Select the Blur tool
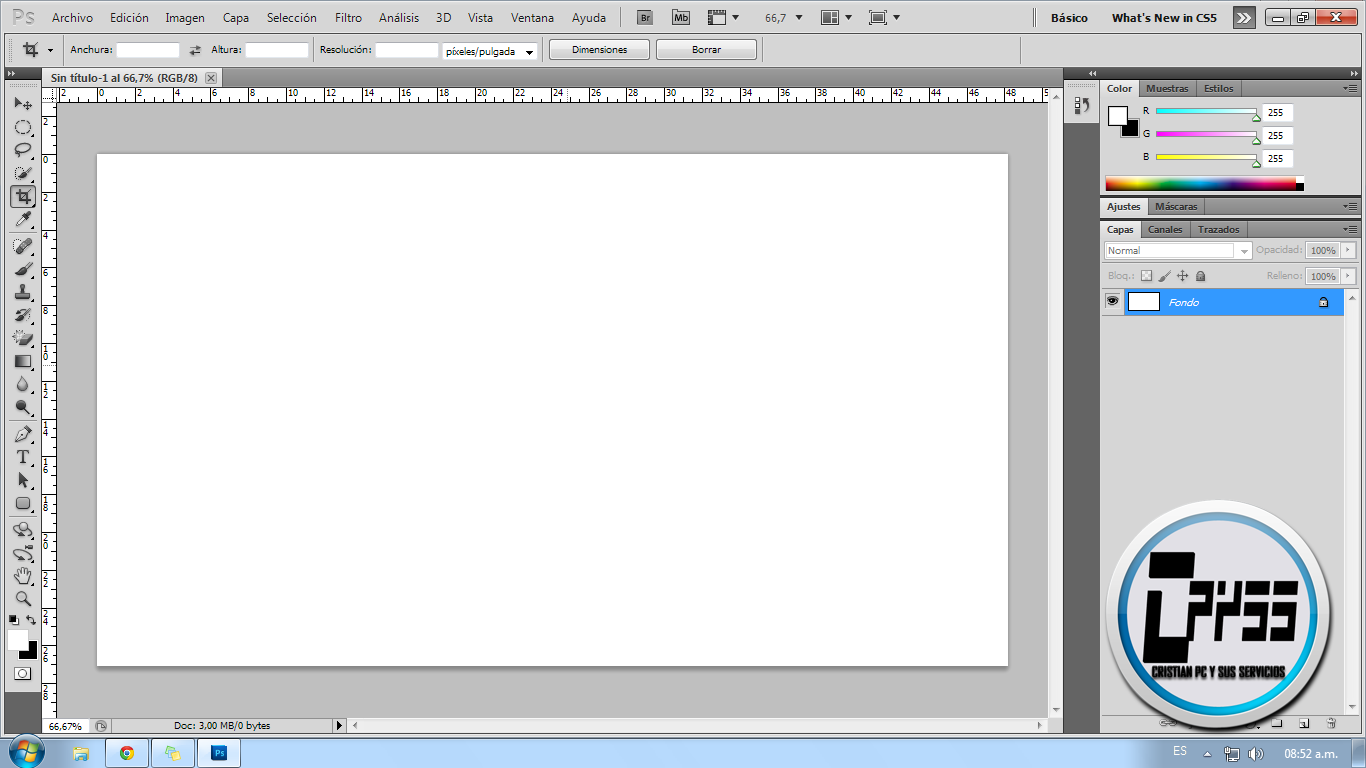 pos(22,384)
